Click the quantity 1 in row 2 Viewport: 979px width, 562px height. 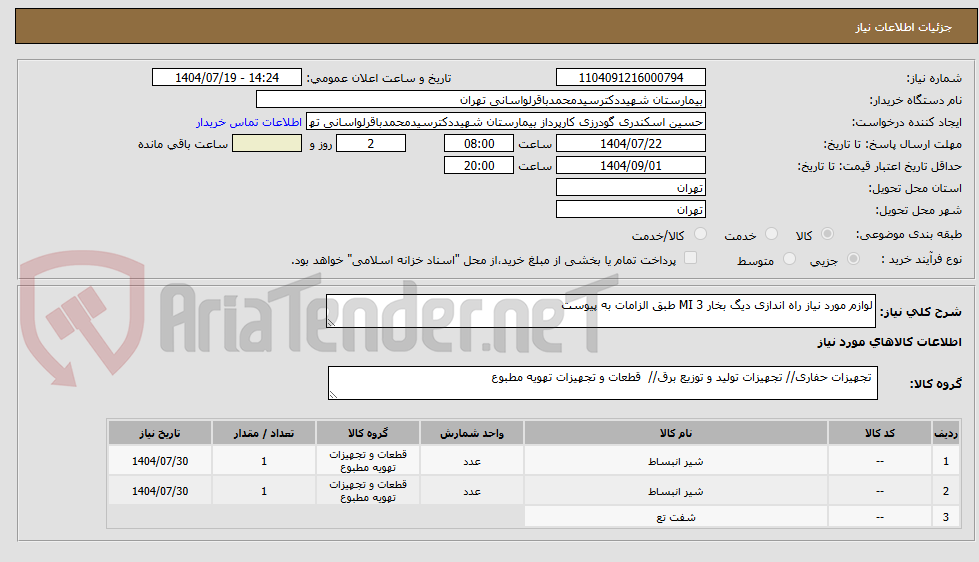[264, 491]
